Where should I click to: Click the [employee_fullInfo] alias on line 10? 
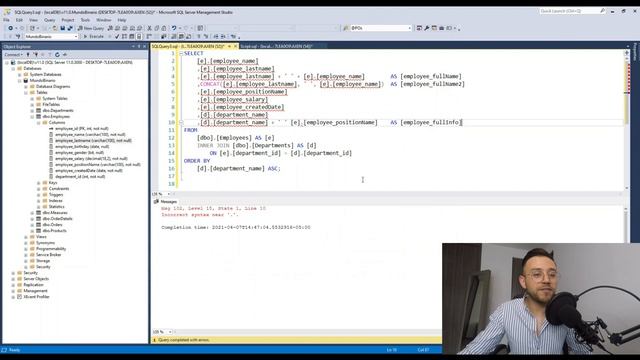click(431, 122)
